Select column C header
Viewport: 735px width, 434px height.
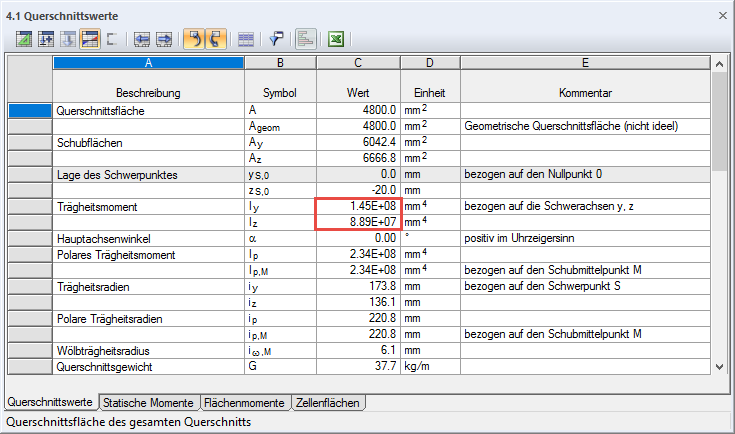358,63
